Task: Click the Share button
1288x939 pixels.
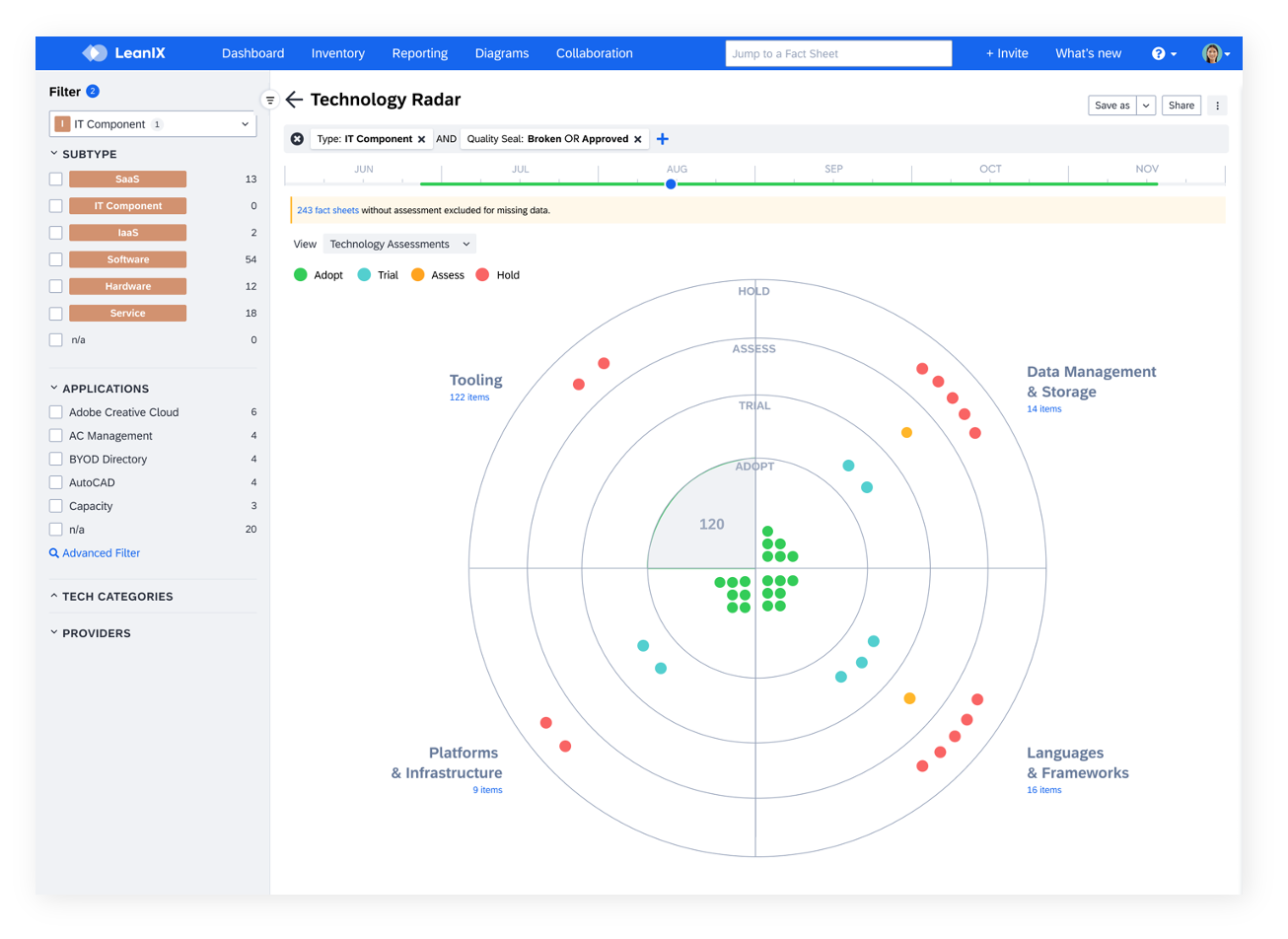Action: (x=1181, y=106)
